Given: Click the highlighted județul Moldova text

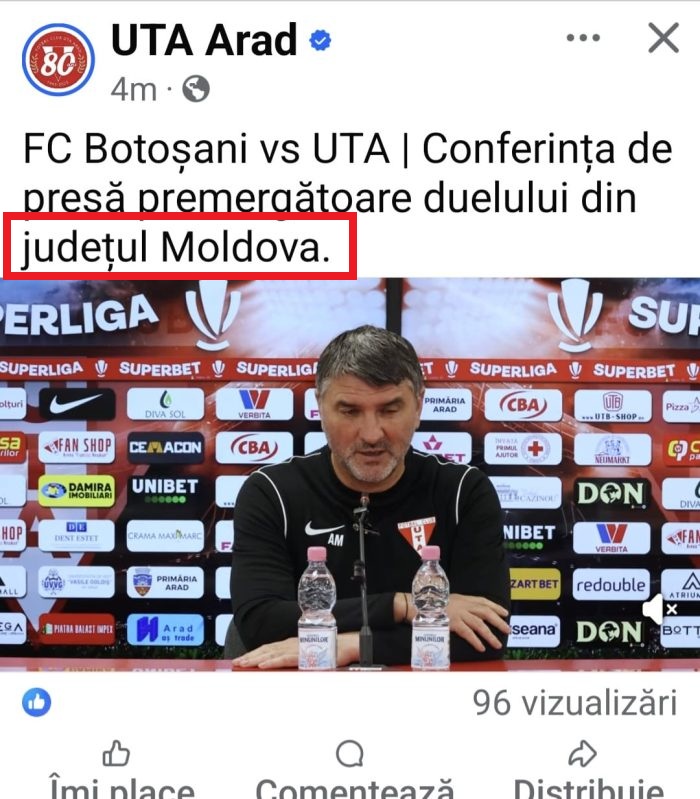Looking at the screenshot, I should 176,248.
